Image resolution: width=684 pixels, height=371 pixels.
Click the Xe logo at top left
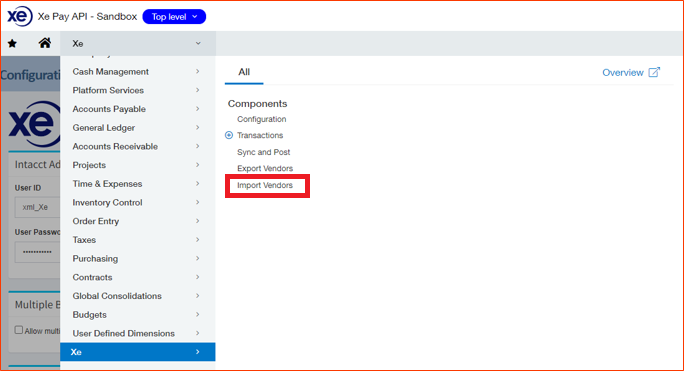pyautogui.click(x=19, y=16)
